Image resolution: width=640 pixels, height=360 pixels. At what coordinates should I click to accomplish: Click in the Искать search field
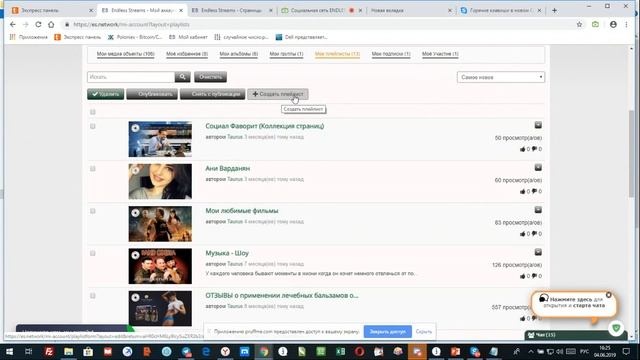click(131, 77)
